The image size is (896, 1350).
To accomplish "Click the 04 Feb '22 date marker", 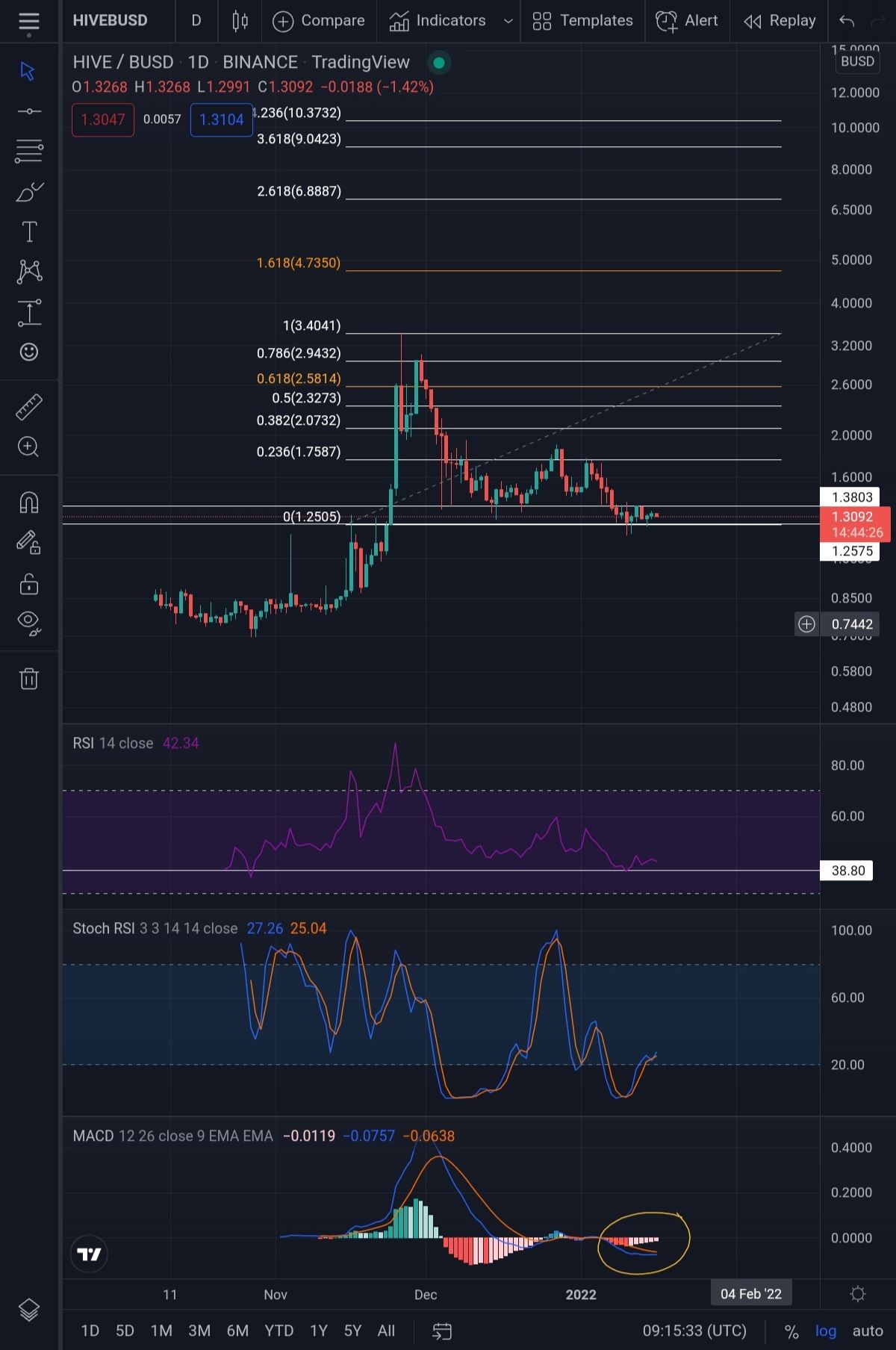I will click(x=750, y=1294).
